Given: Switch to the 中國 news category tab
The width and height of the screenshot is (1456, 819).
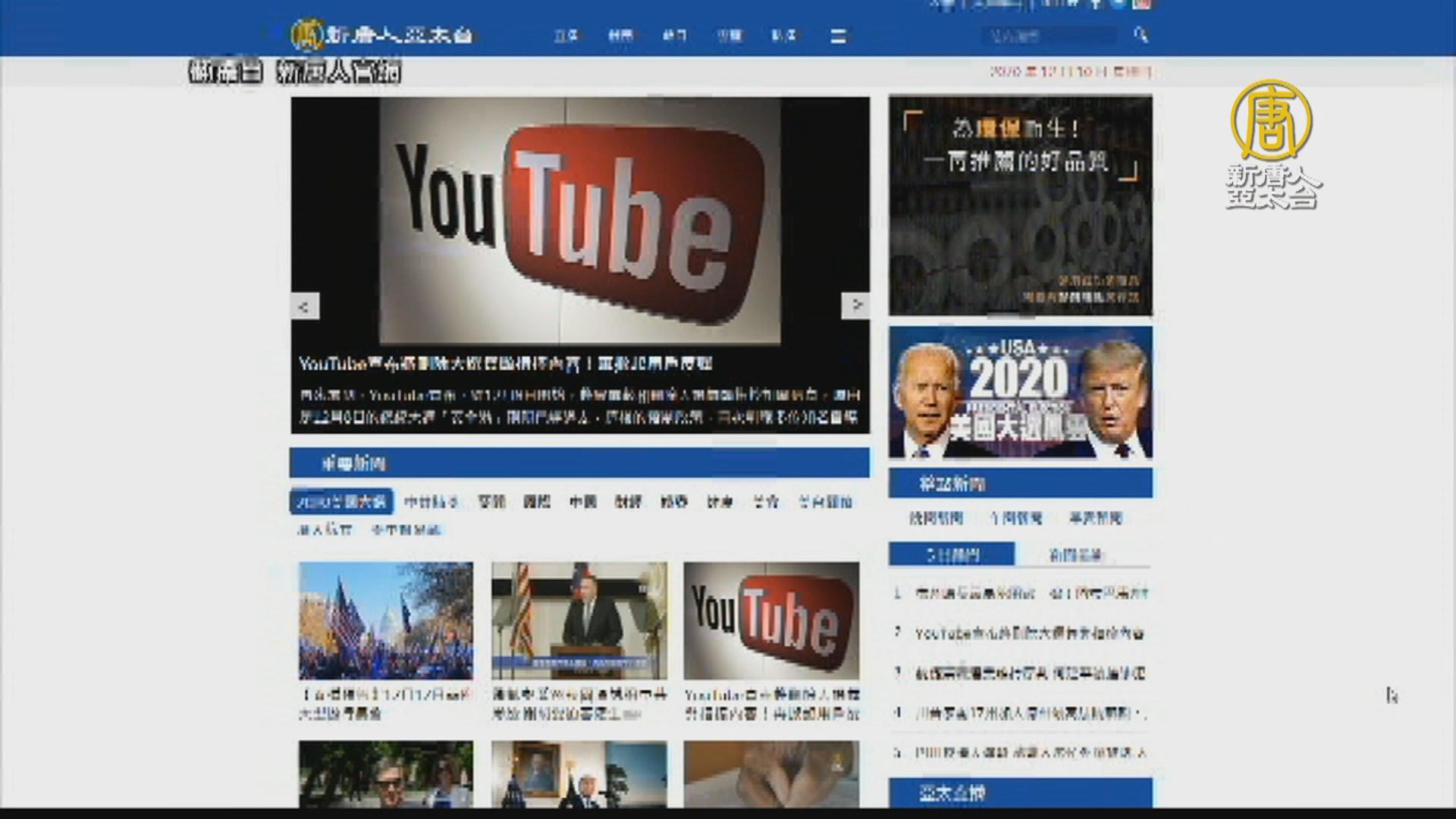Looking at the screenshot, I should [x=582, y=501].
